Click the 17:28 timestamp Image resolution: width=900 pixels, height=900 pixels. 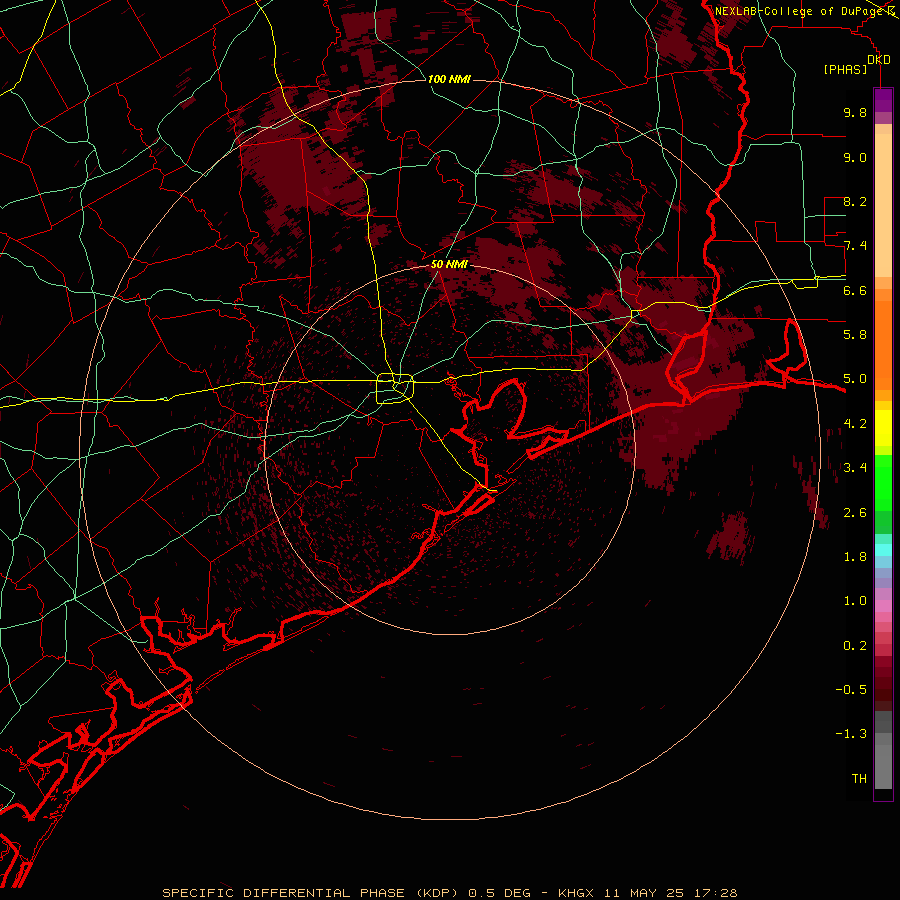tap(715, 893)
